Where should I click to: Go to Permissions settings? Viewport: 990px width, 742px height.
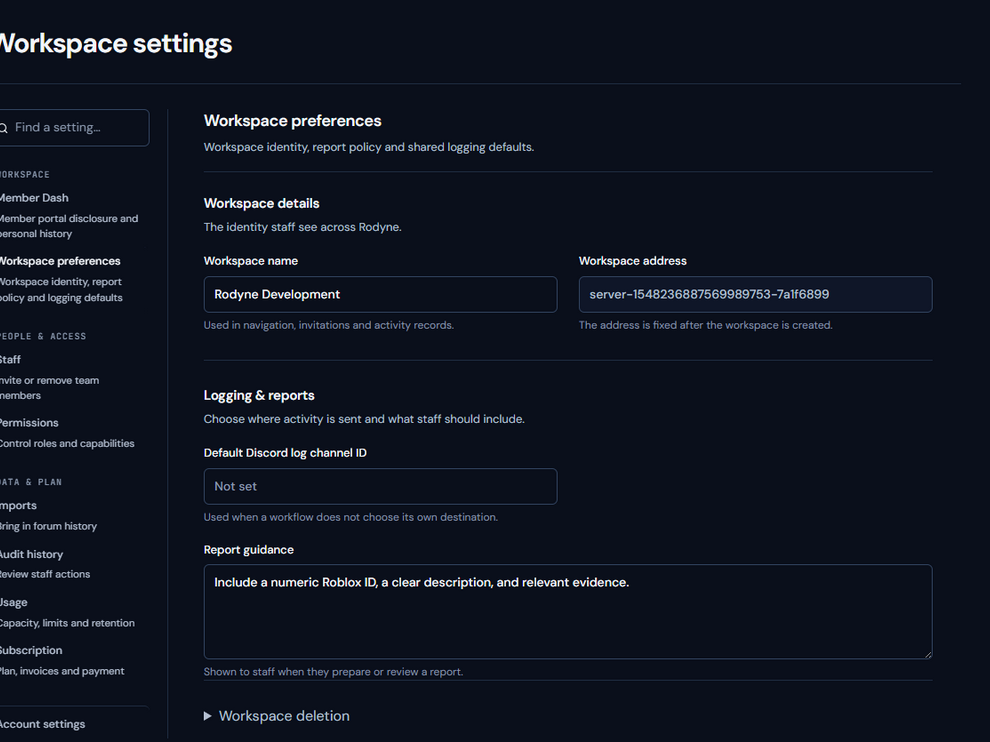coord(29,422)
